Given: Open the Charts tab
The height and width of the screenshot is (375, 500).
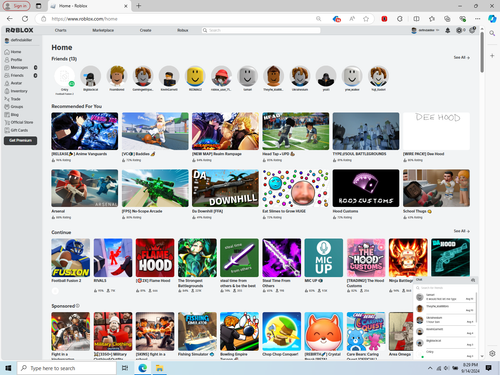Looking at the screenshot, I should point(60,30).
